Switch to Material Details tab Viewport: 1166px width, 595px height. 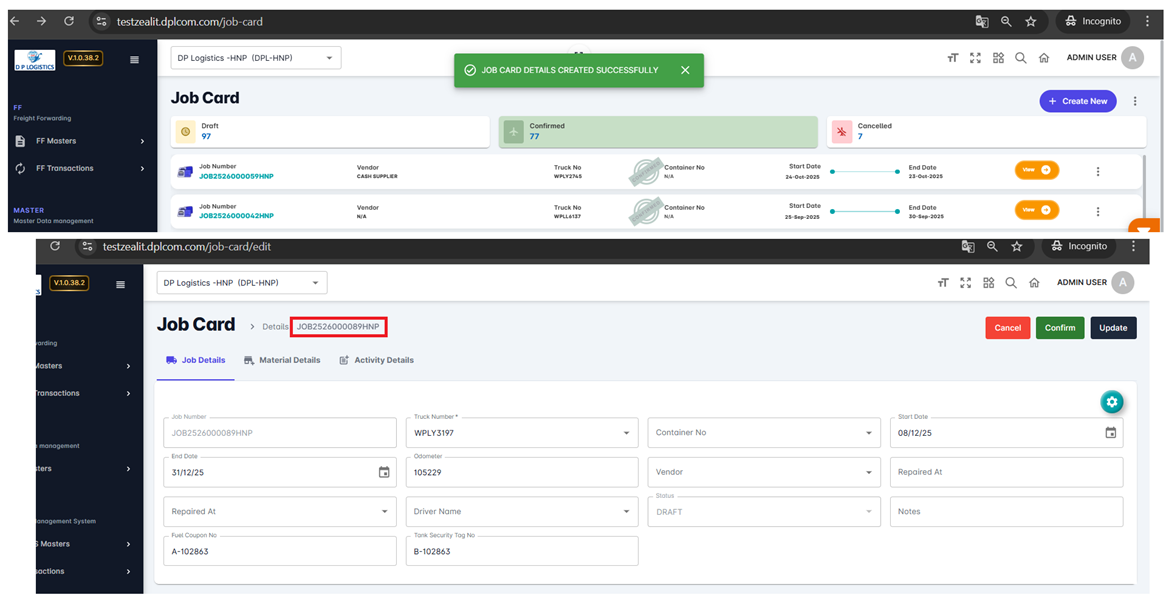pyautogui.click(x=282, y=360)
